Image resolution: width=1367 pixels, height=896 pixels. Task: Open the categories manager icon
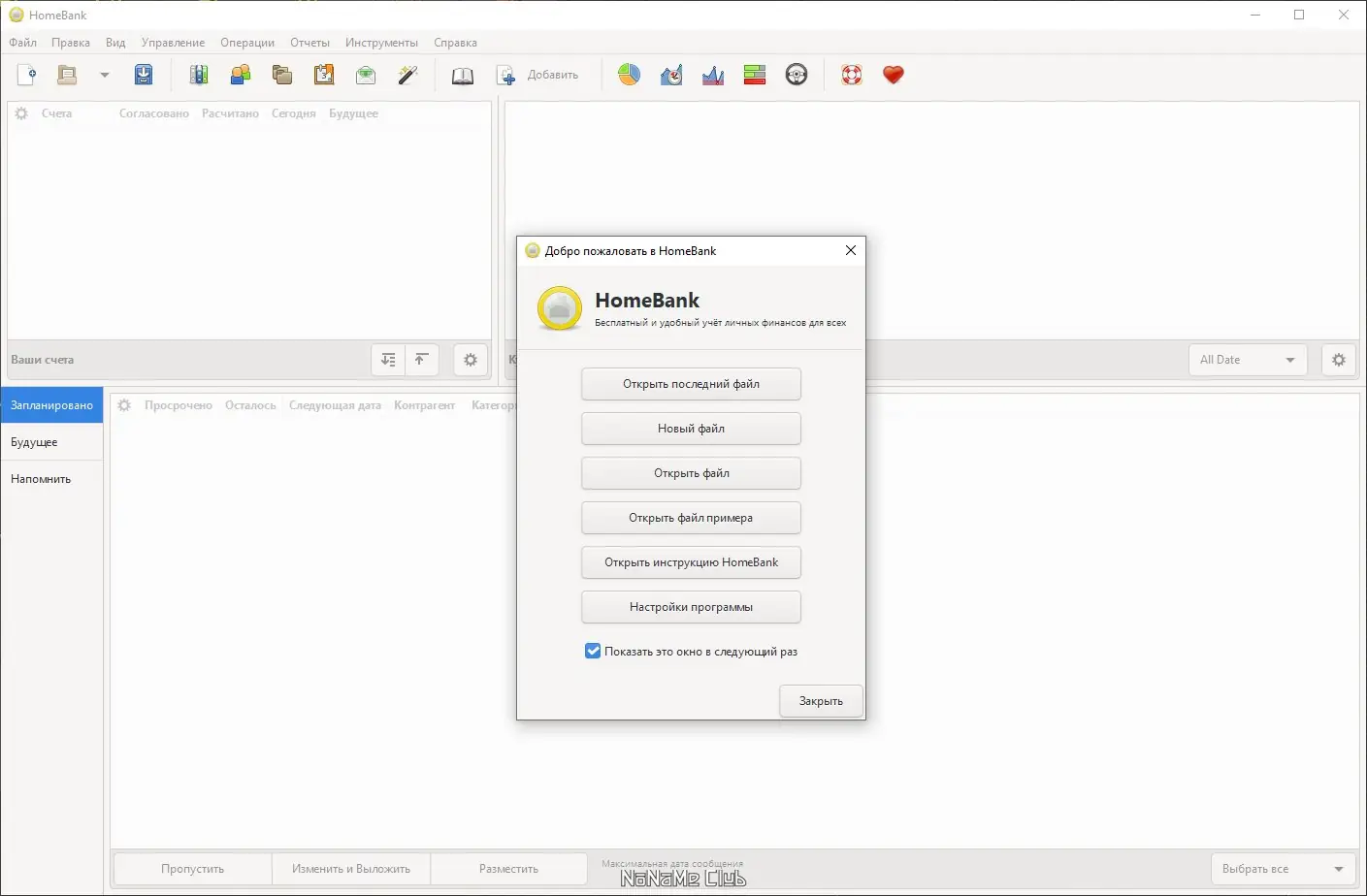(x=282, y=75)
